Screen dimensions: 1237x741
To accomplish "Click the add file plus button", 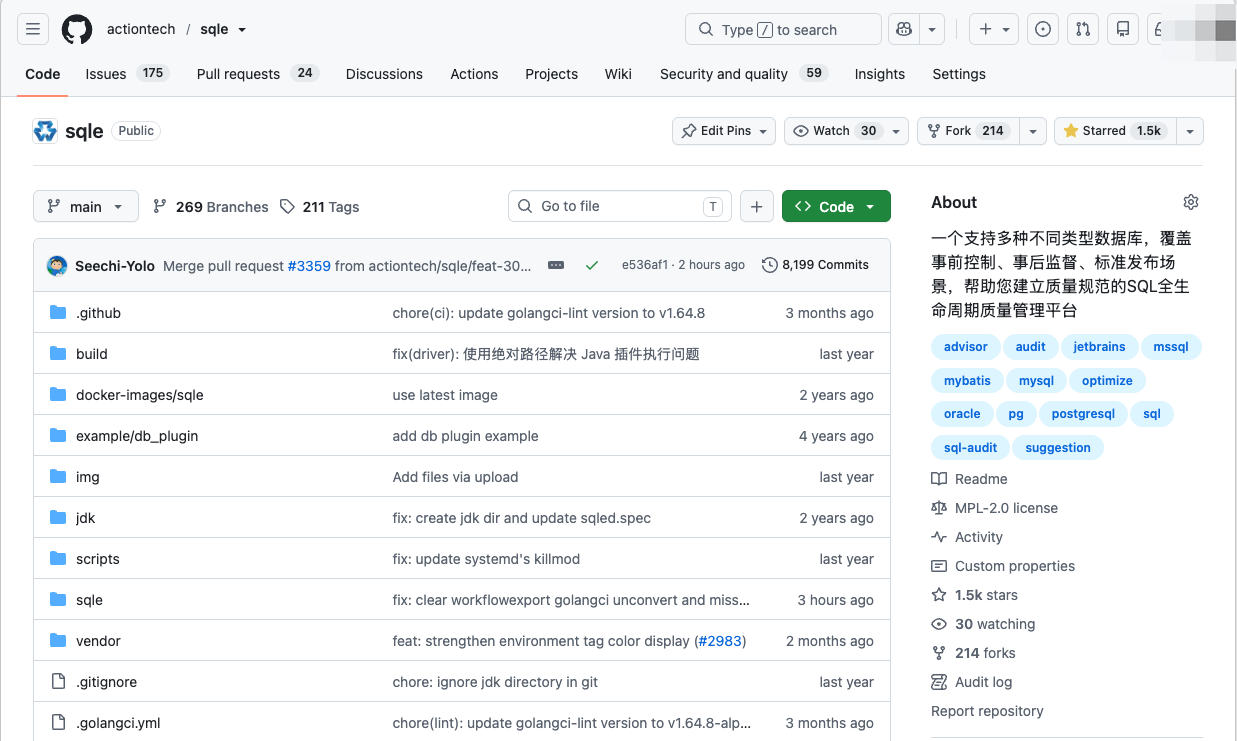I will tap(756, 207).
